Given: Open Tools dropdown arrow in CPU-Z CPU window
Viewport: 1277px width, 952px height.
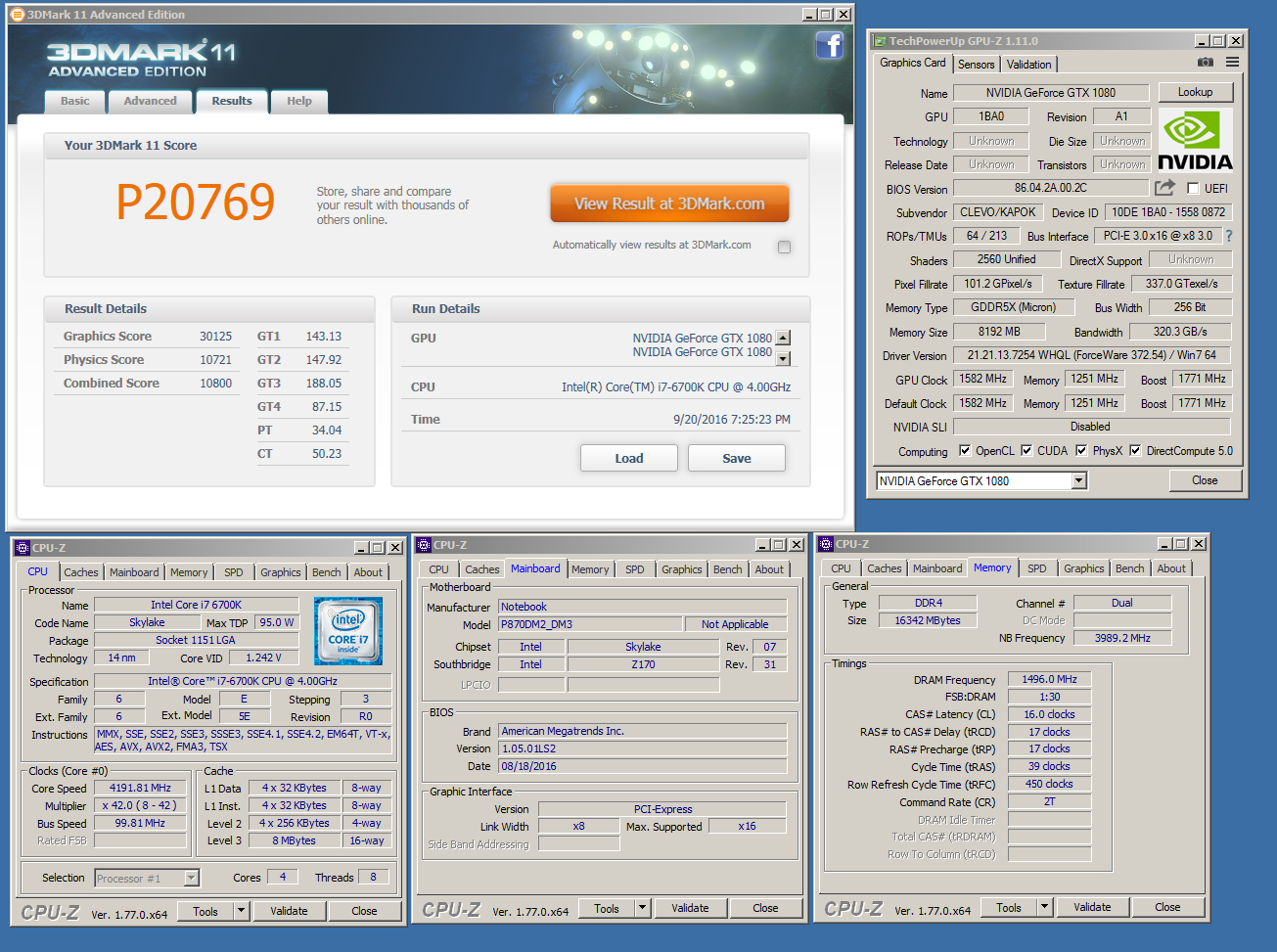Looking at the screenshot, I should 241,911.
